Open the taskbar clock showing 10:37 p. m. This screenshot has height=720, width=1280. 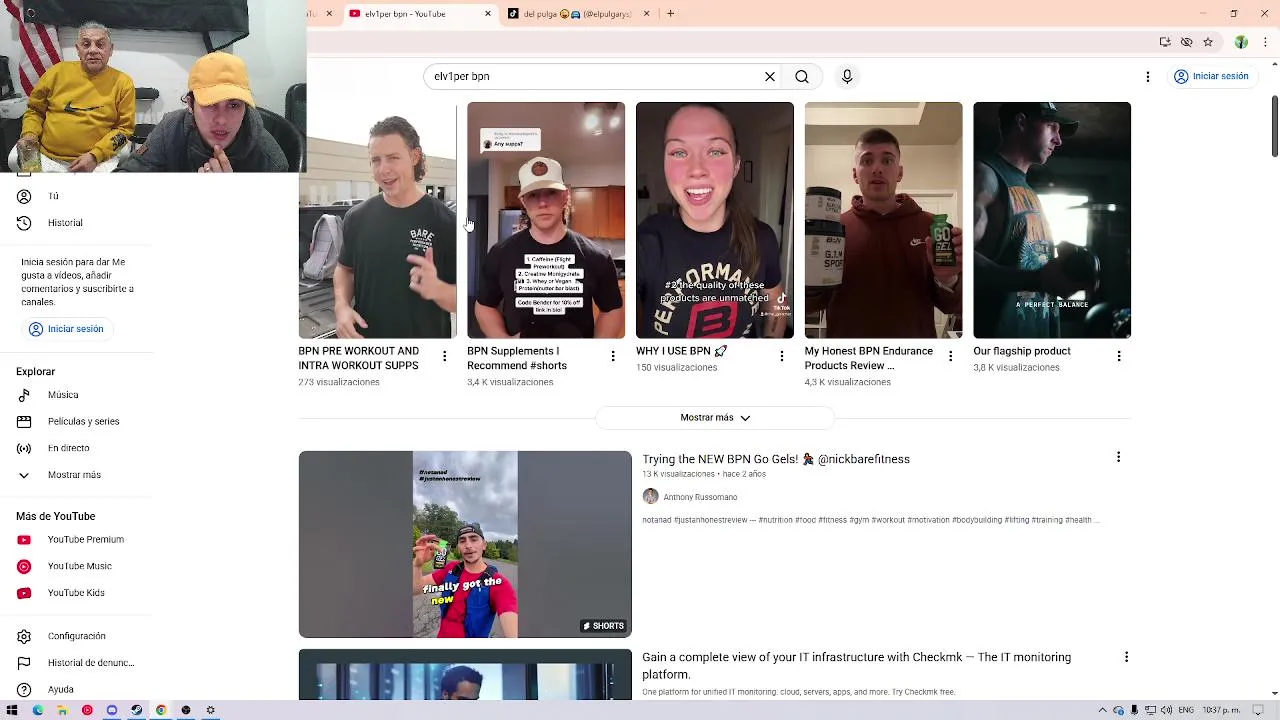click(1222, 710)
